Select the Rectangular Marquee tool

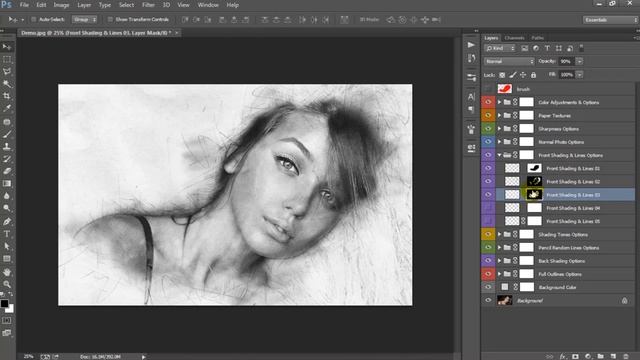[x=7, y=60]
